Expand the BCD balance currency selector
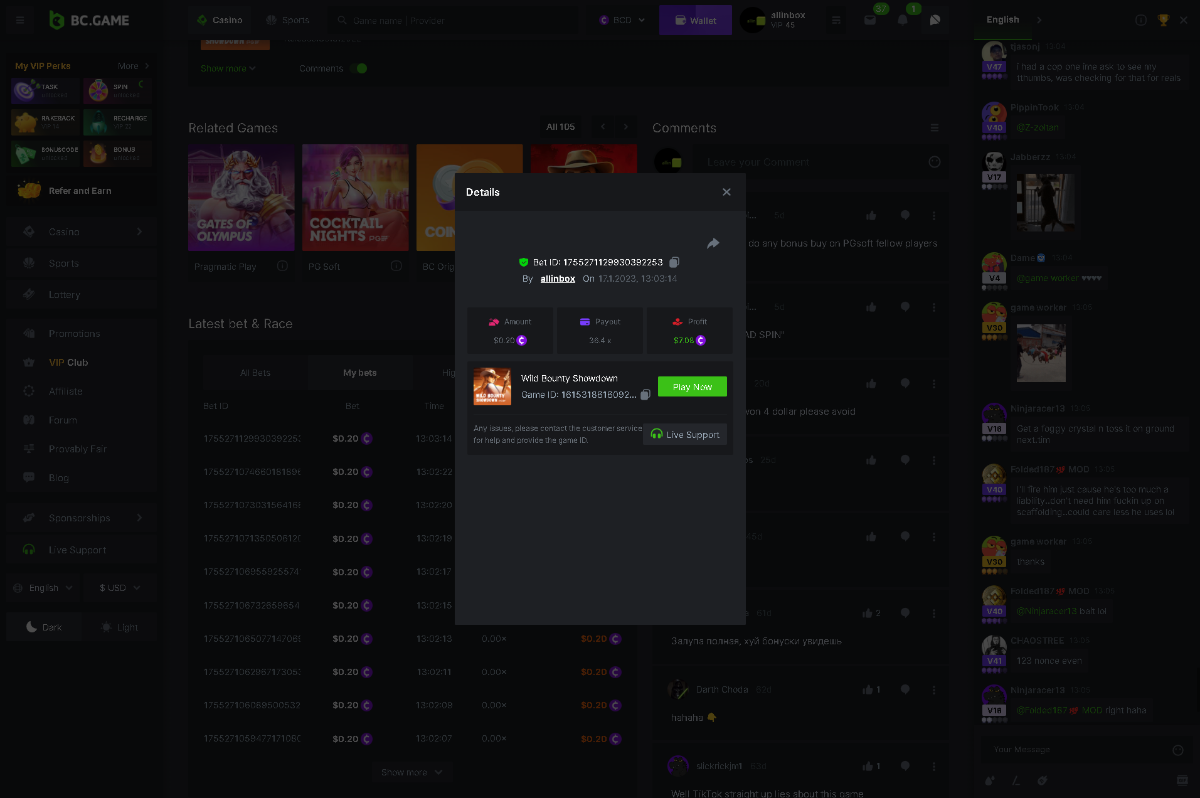 pos(622,20)
